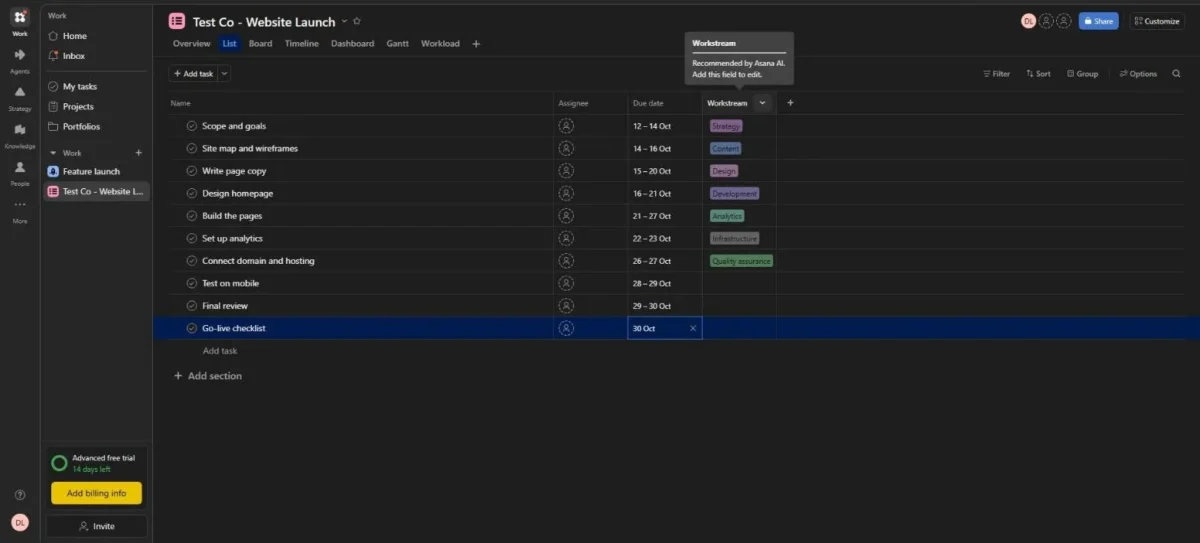Open the Filter options
The height and width of the screenshot is (543, 1200).
[996, 73]
